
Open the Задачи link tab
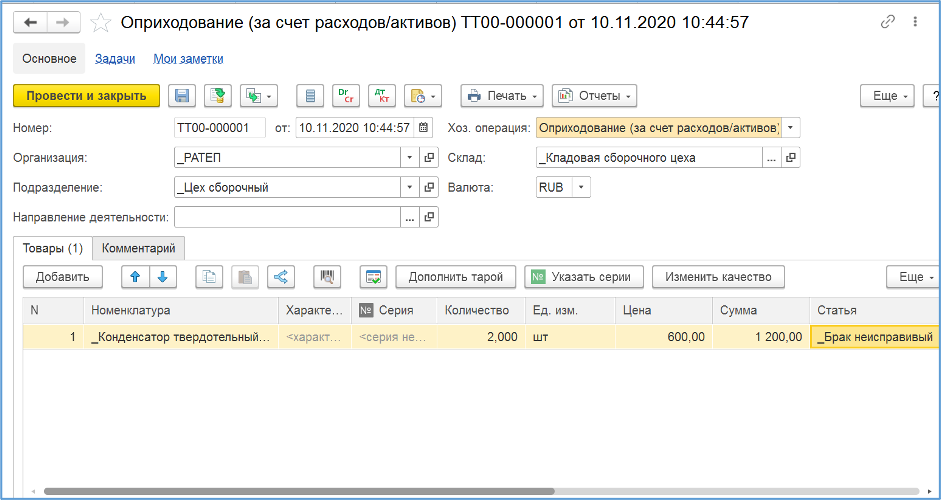pos(115,59)
